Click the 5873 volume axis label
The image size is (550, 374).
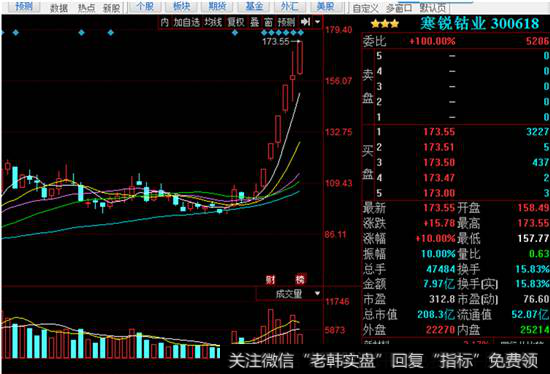click(335, 330)
